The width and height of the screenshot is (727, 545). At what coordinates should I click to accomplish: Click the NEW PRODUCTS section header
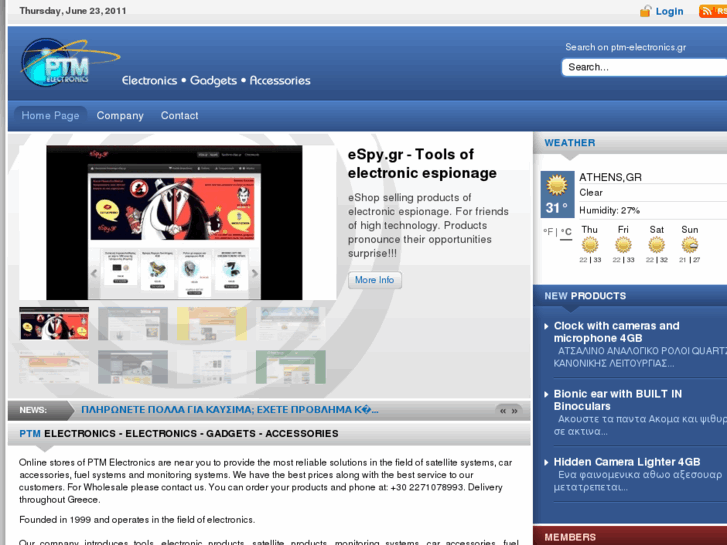[x=585, y=296]
